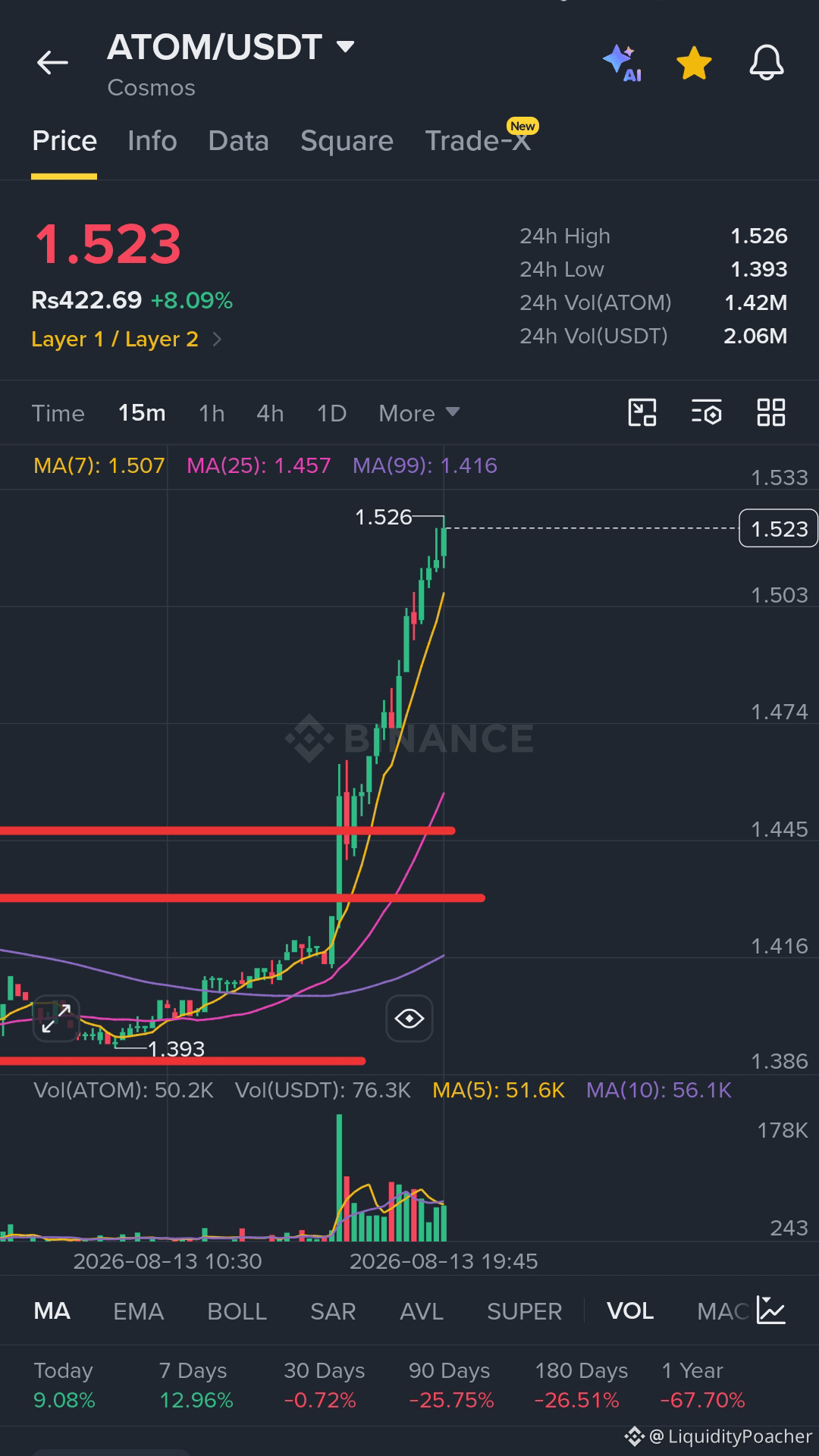The image size is (819, 1456).
Task: Expand the More intervals dropdown
Action: pos(419,413)
